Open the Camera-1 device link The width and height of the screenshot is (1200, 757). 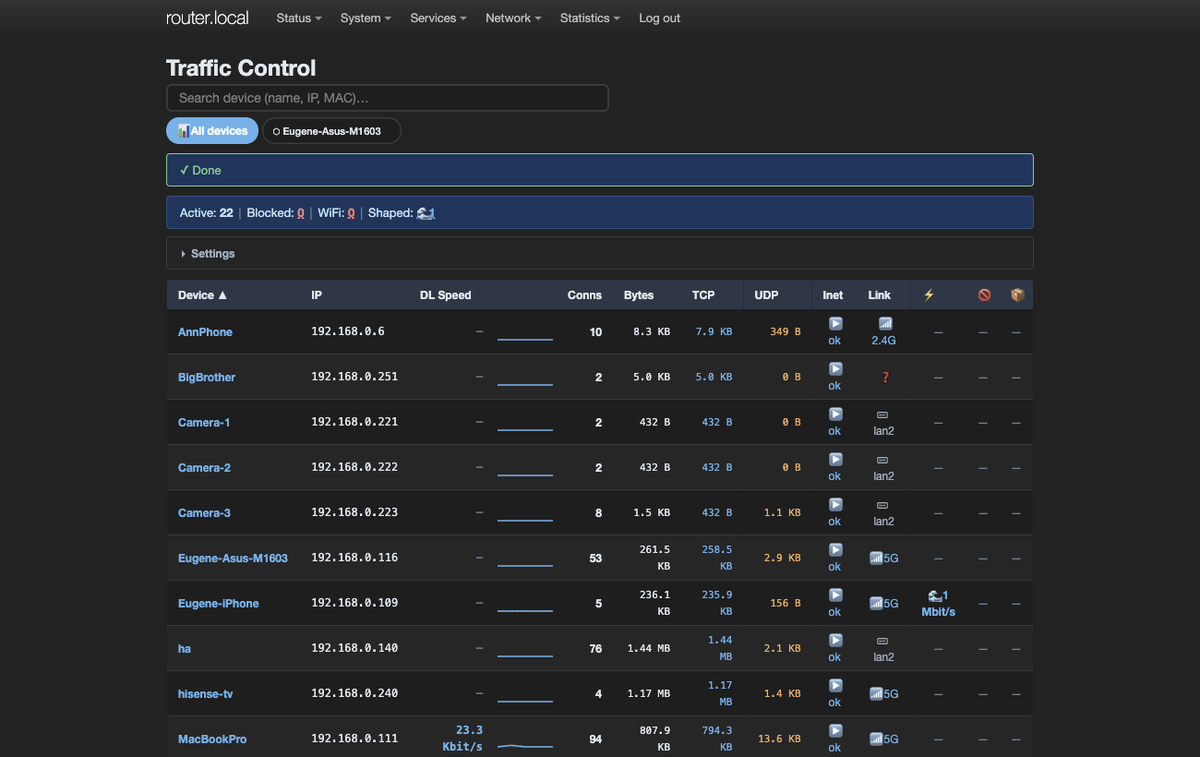click(204, 422)
